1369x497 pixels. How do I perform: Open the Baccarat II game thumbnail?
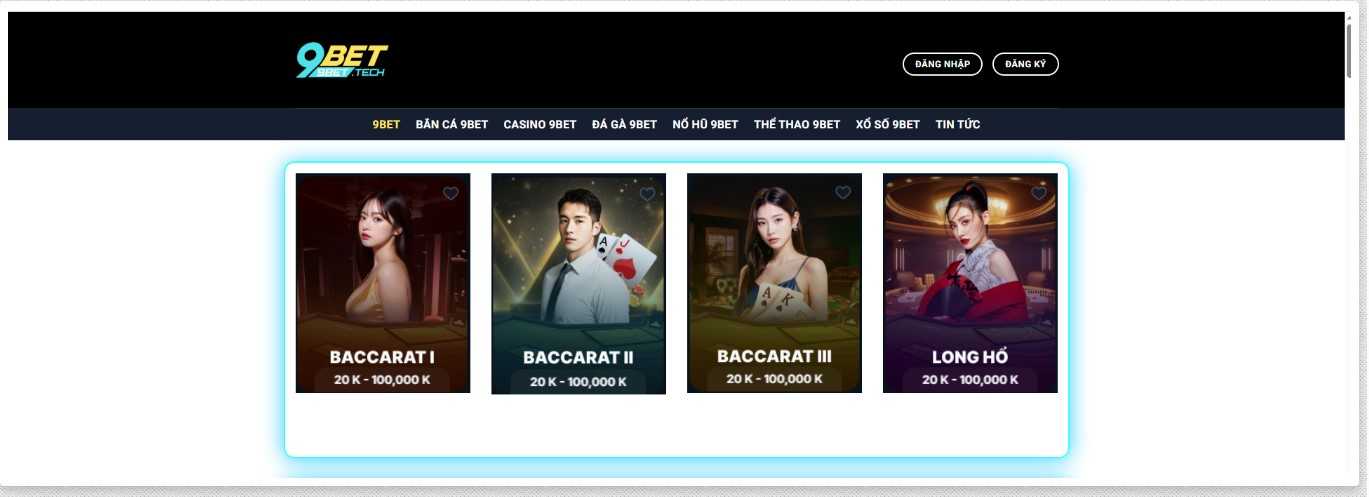click(x=579, y=284)
